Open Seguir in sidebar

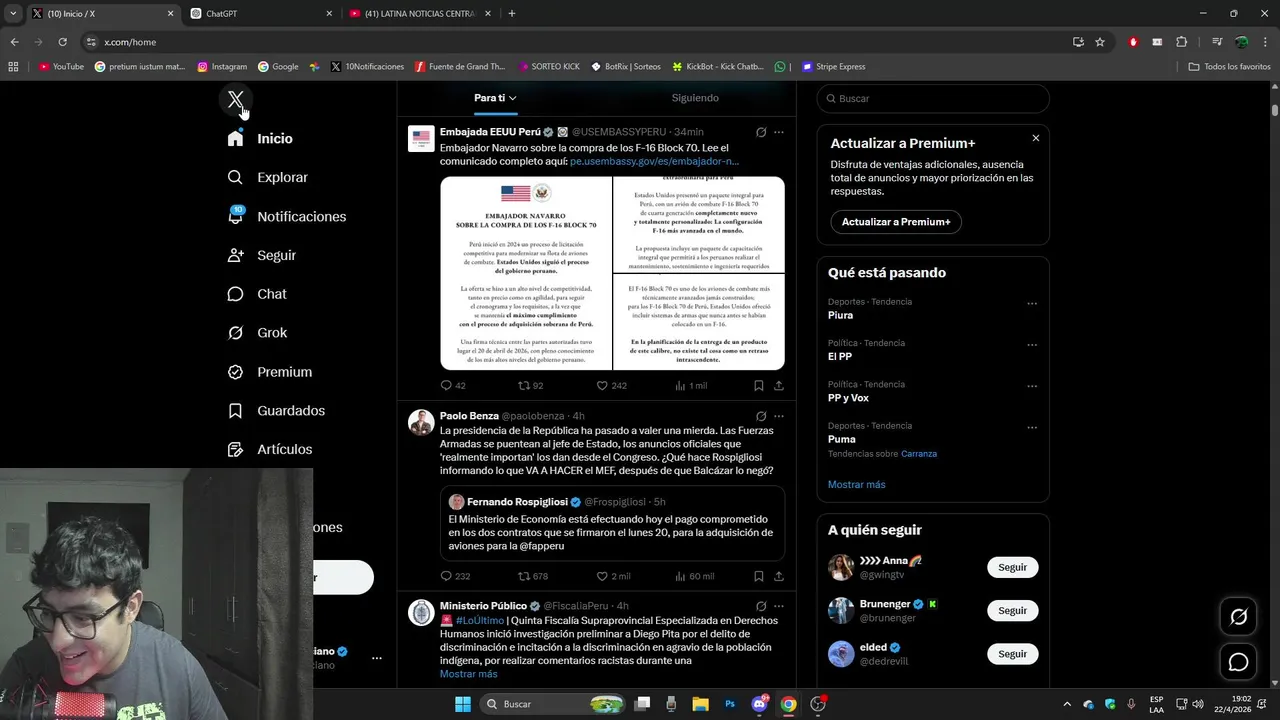[261, 255]
